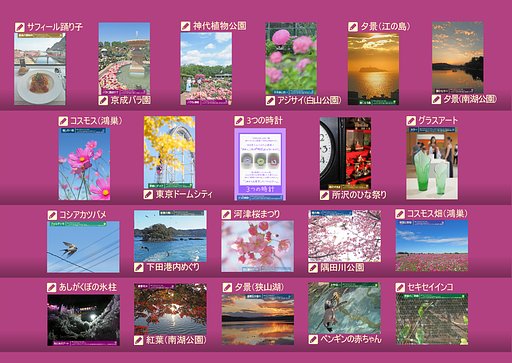Click the pencil icon beside ペンギンの赤ちゃん
Screen dimensions: 512x363
(x=313, y=340)
